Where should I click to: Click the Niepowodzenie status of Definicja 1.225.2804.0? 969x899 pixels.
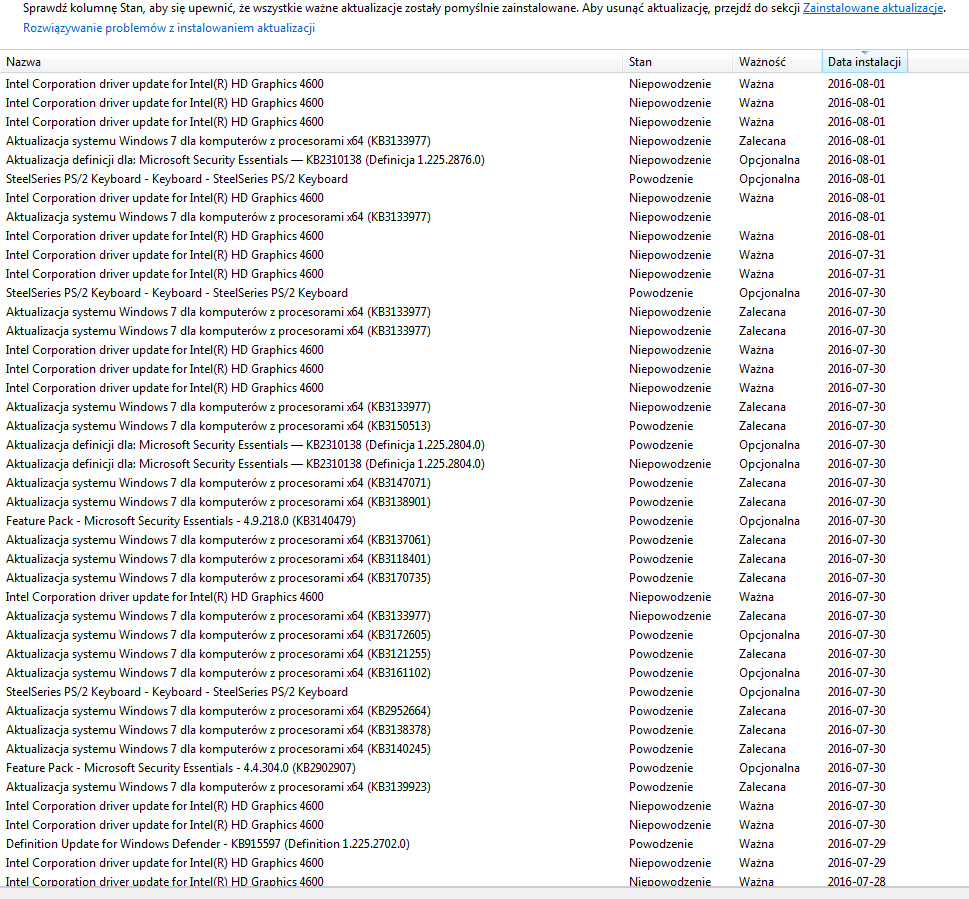670,464
